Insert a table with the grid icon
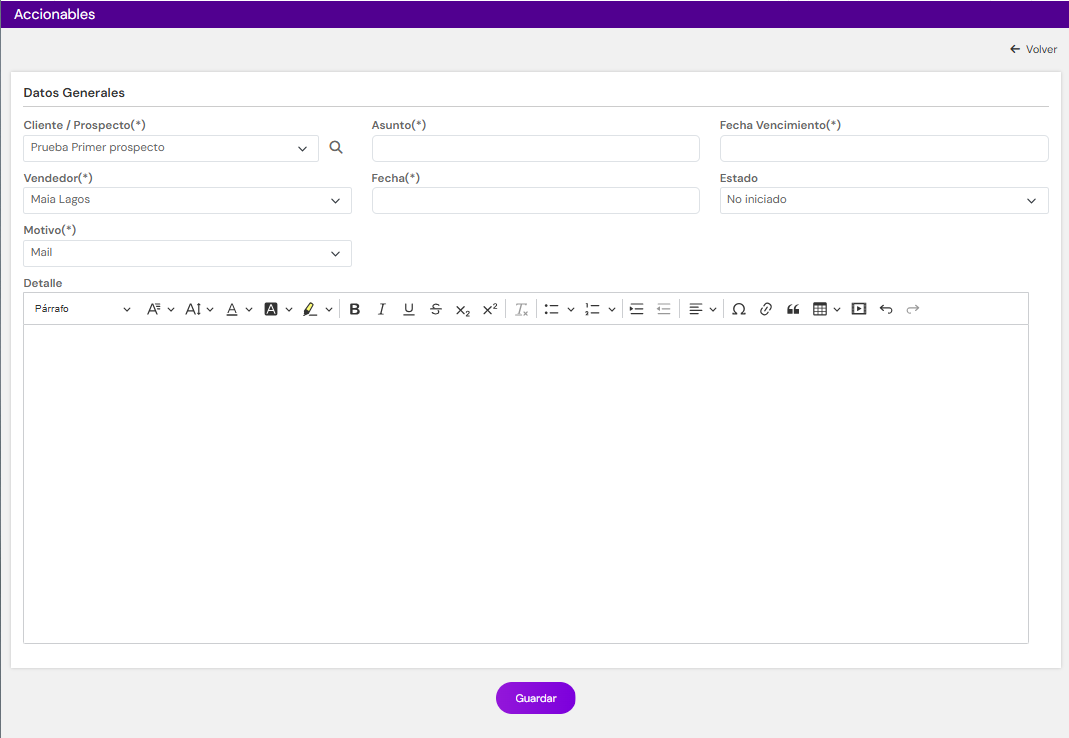Screen dimensions: 1069x738 click(819, 309)
